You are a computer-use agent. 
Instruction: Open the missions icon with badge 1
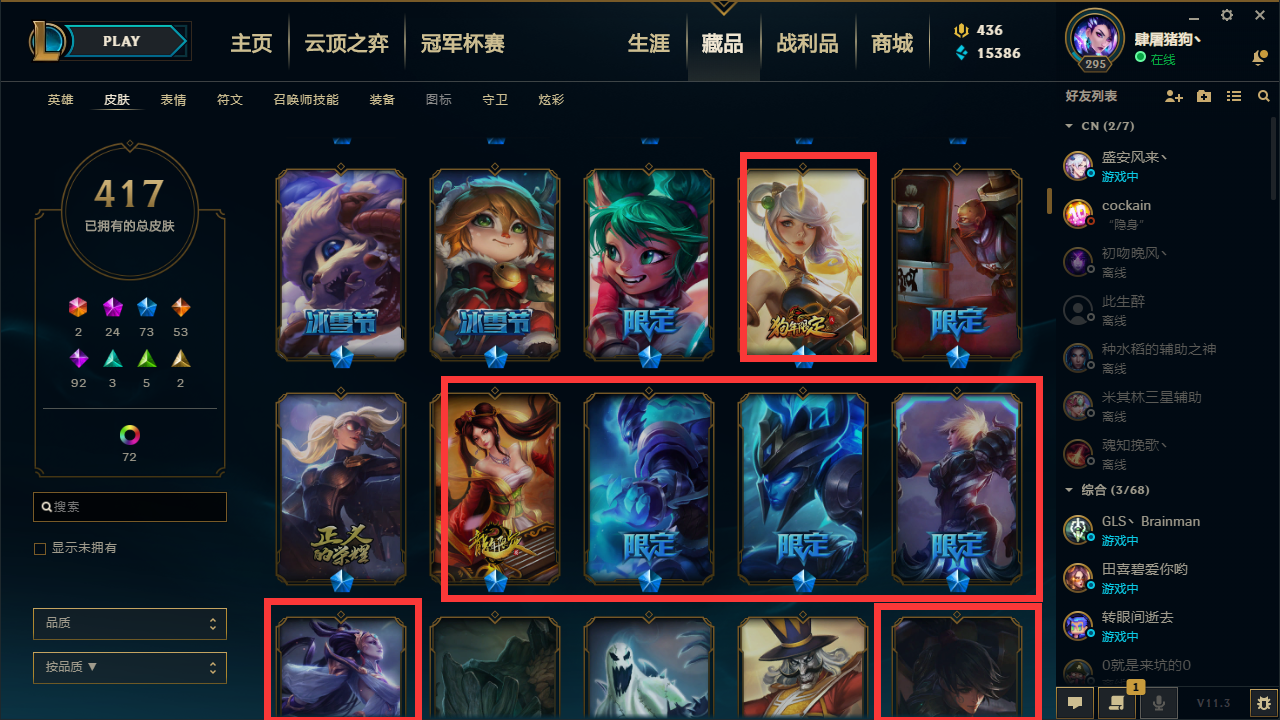(1117, 702)
